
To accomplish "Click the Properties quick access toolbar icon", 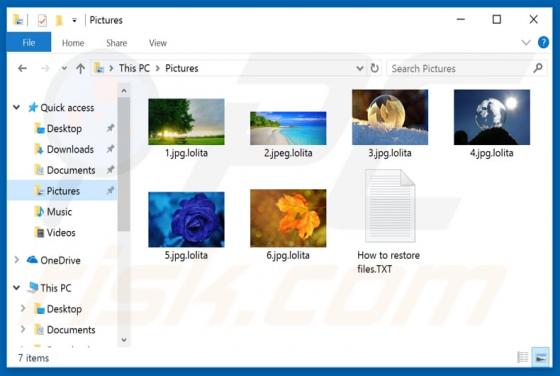I will 42,20.
